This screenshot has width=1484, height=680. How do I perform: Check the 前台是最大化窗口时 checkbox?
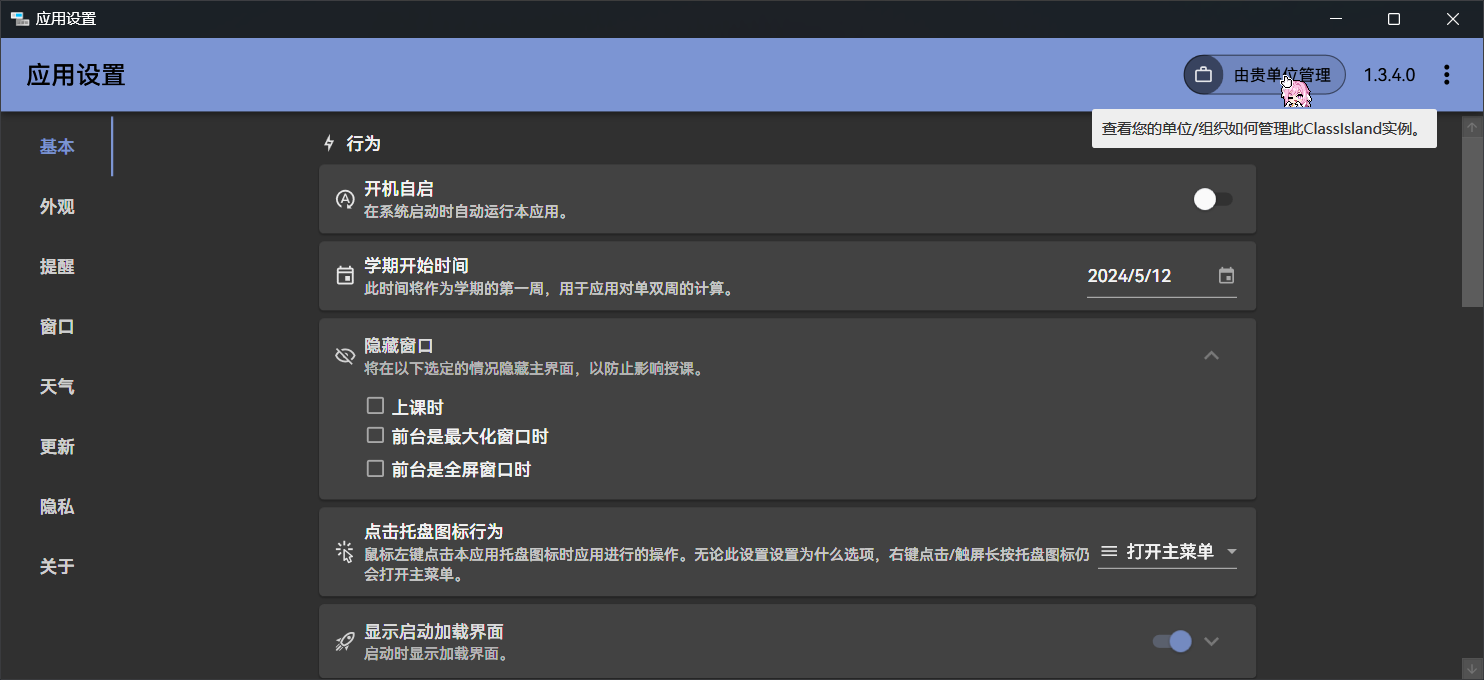(375, 436)
